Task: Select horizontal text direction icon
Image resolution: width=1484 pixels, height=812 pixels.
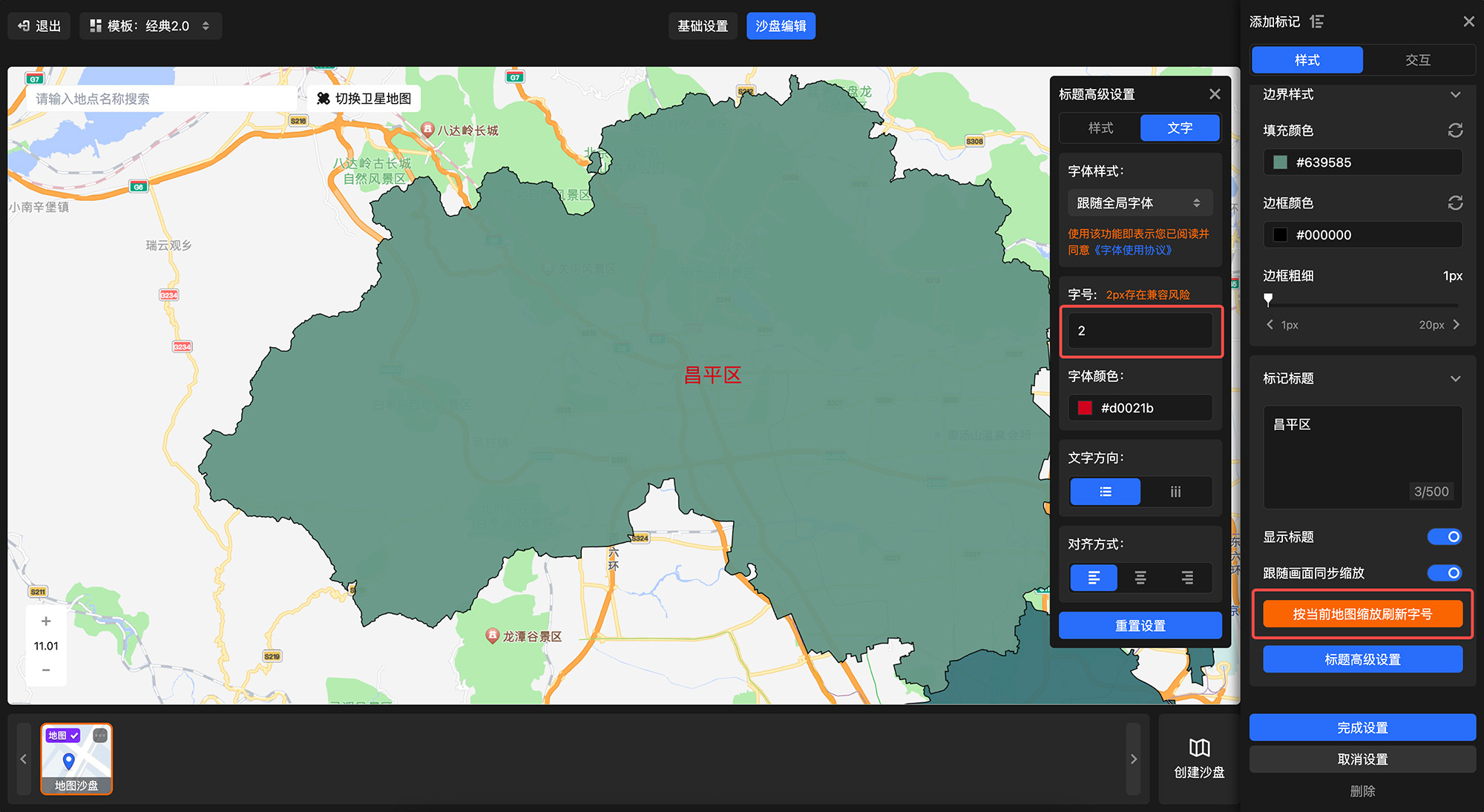Action: point(1105,492)
